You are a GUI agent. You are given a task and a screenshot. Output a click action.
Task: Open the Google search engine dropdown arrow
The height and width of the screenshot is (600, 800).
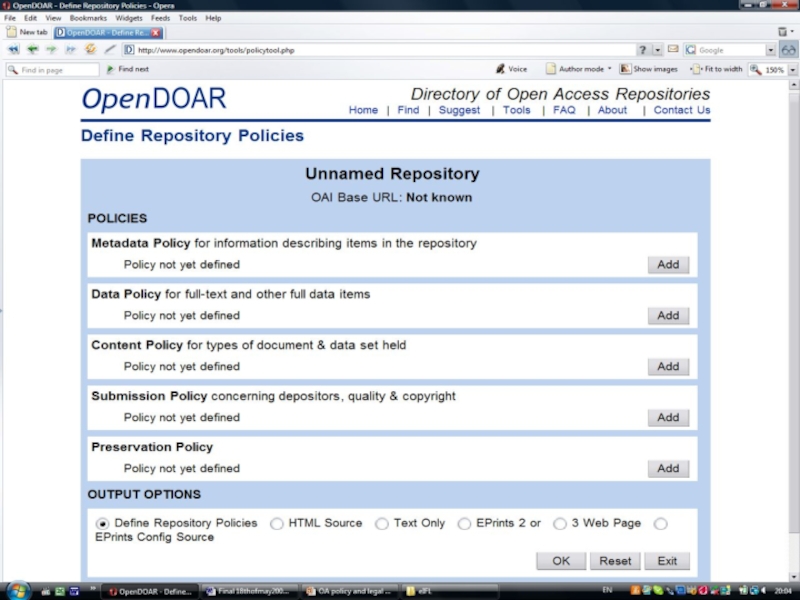(771, 50)
